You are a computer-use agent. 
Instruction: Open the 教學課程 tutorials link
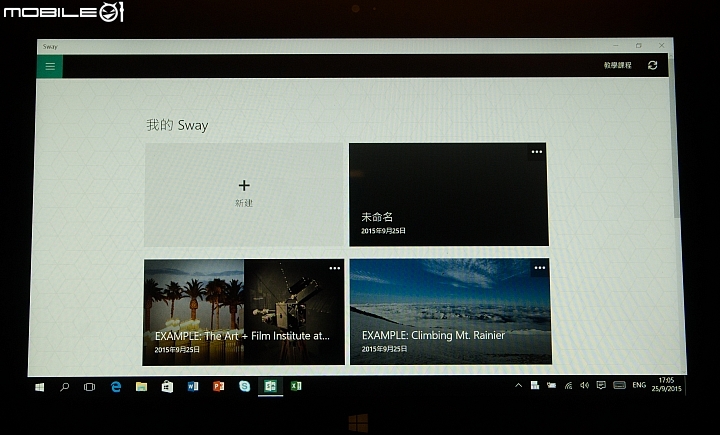[x=618, y=66]
